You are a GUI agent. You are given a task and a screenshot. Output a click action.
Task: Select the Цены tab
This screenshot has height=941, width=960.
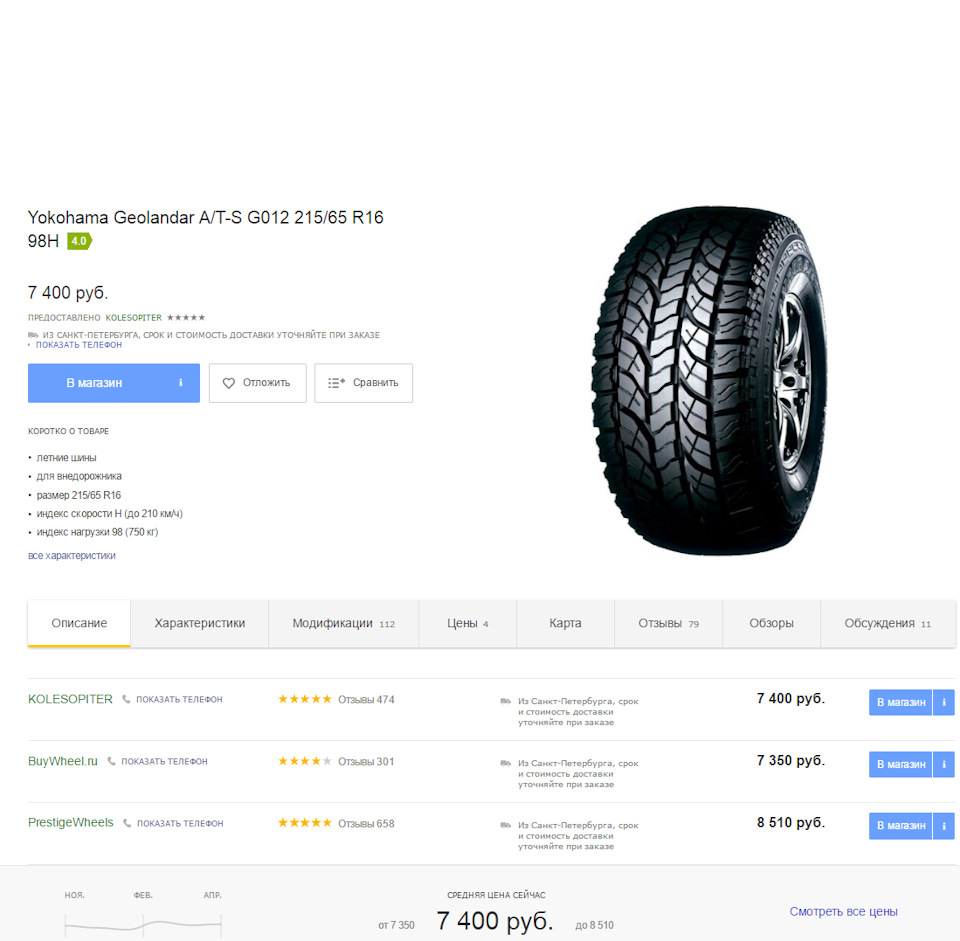tap(468, 623)
